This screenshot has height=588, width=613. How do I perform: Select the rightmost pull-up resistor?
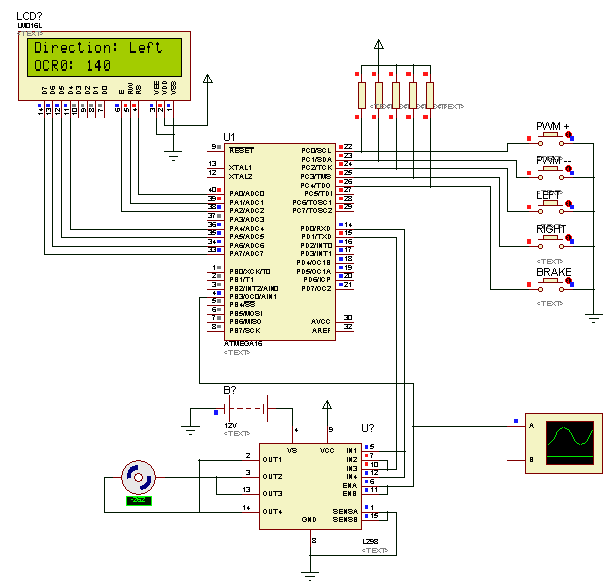click(430, 95)
